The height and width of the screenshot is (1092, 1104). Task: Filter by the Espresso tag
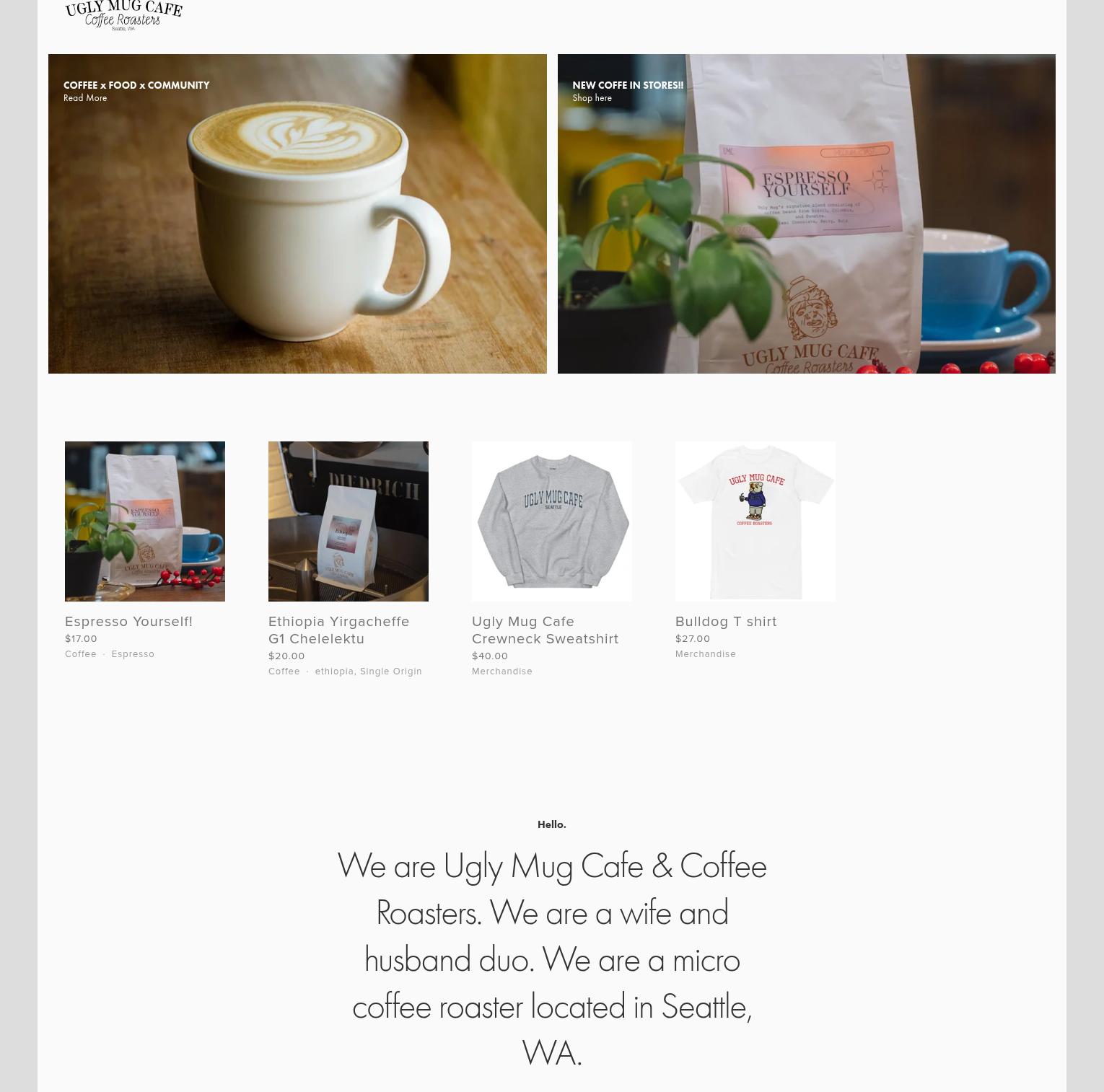click(x=133, y=654)
